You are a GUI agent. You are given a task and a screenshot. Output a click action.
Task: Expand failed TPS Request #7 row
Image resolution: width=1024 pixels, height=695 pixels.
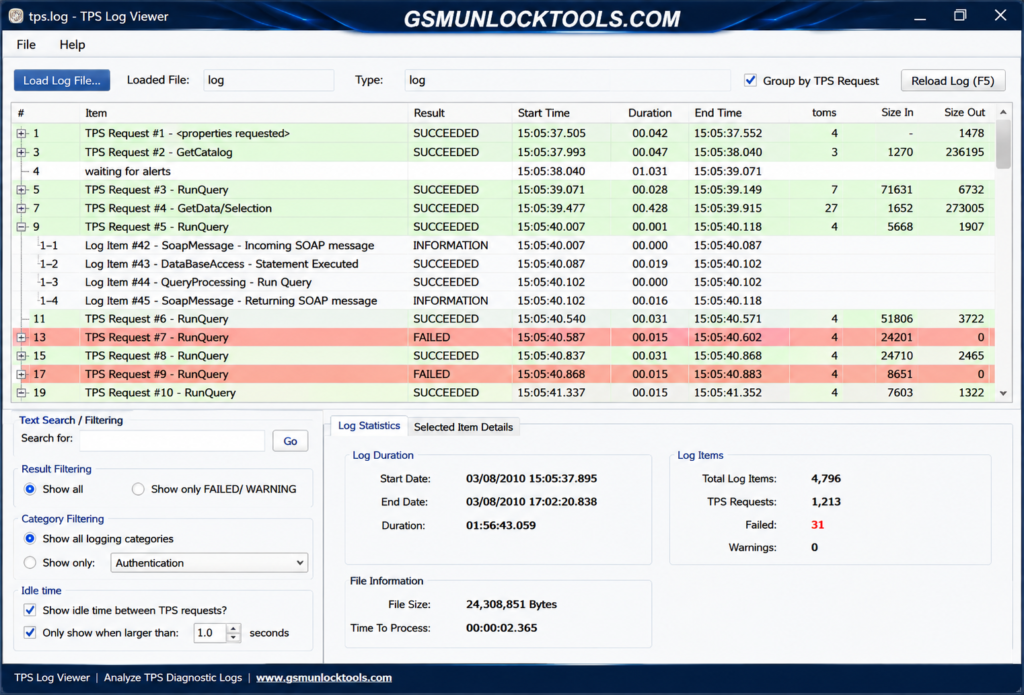[x=22, y=337]
